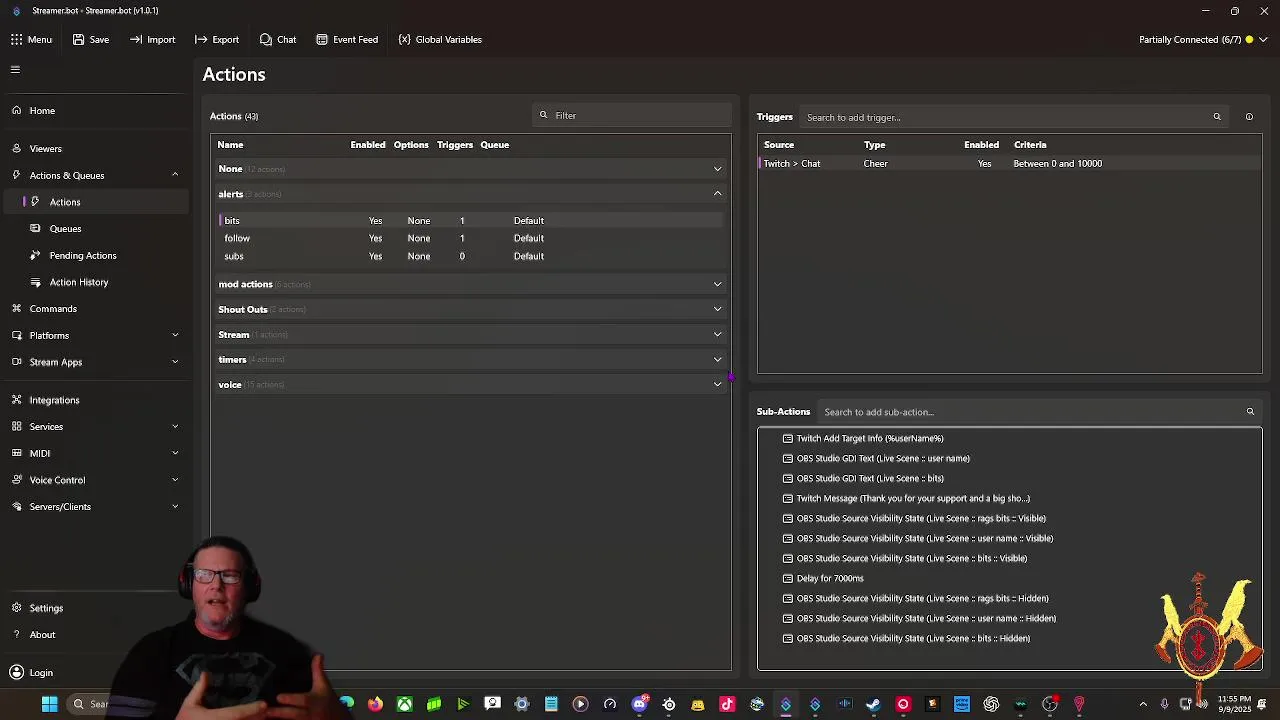Image resolution: width=1280 pixels, height=720 pixels.
Task: Collapse the alerts action group
Action: tap(717, 194)
